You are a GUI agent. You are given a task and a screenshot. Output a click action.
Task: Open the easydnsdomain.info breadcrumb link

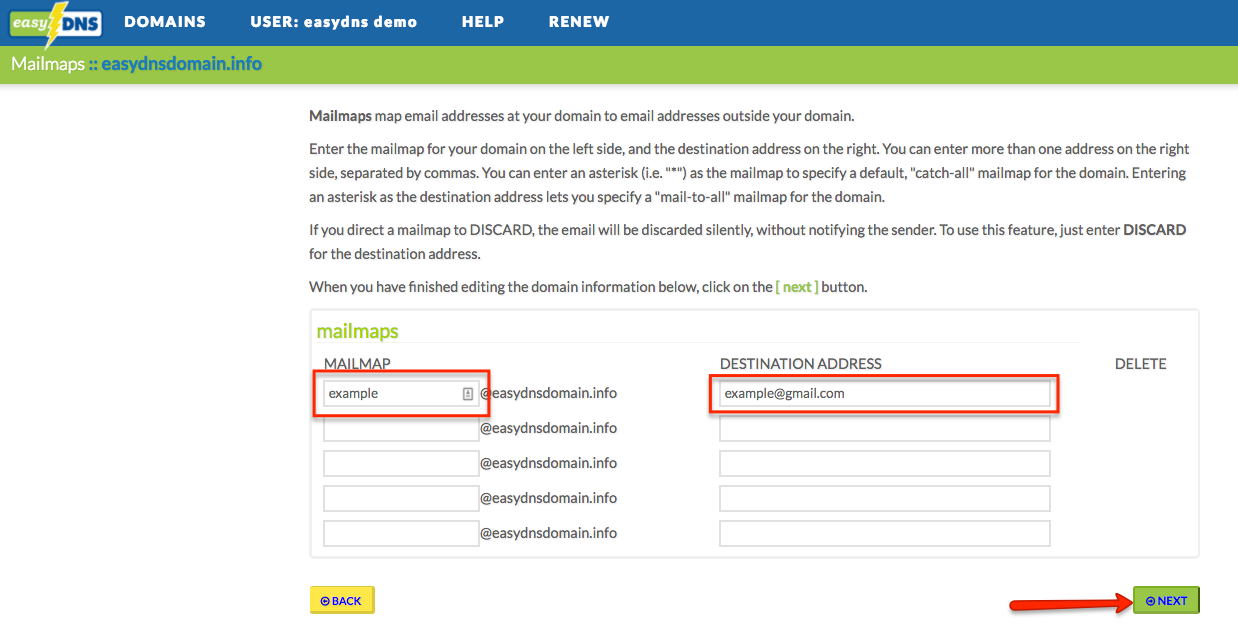pos(182,63)
